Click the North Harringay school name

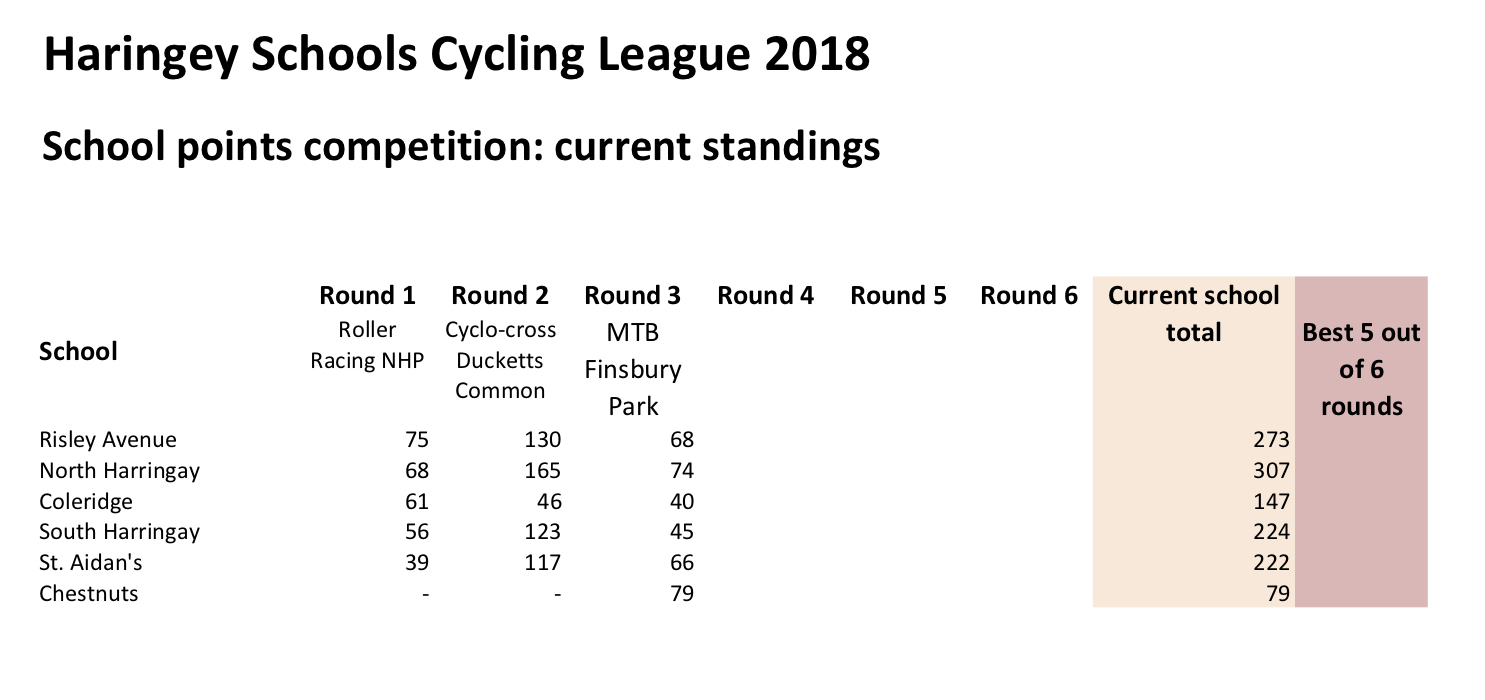(x=119, y=471)
